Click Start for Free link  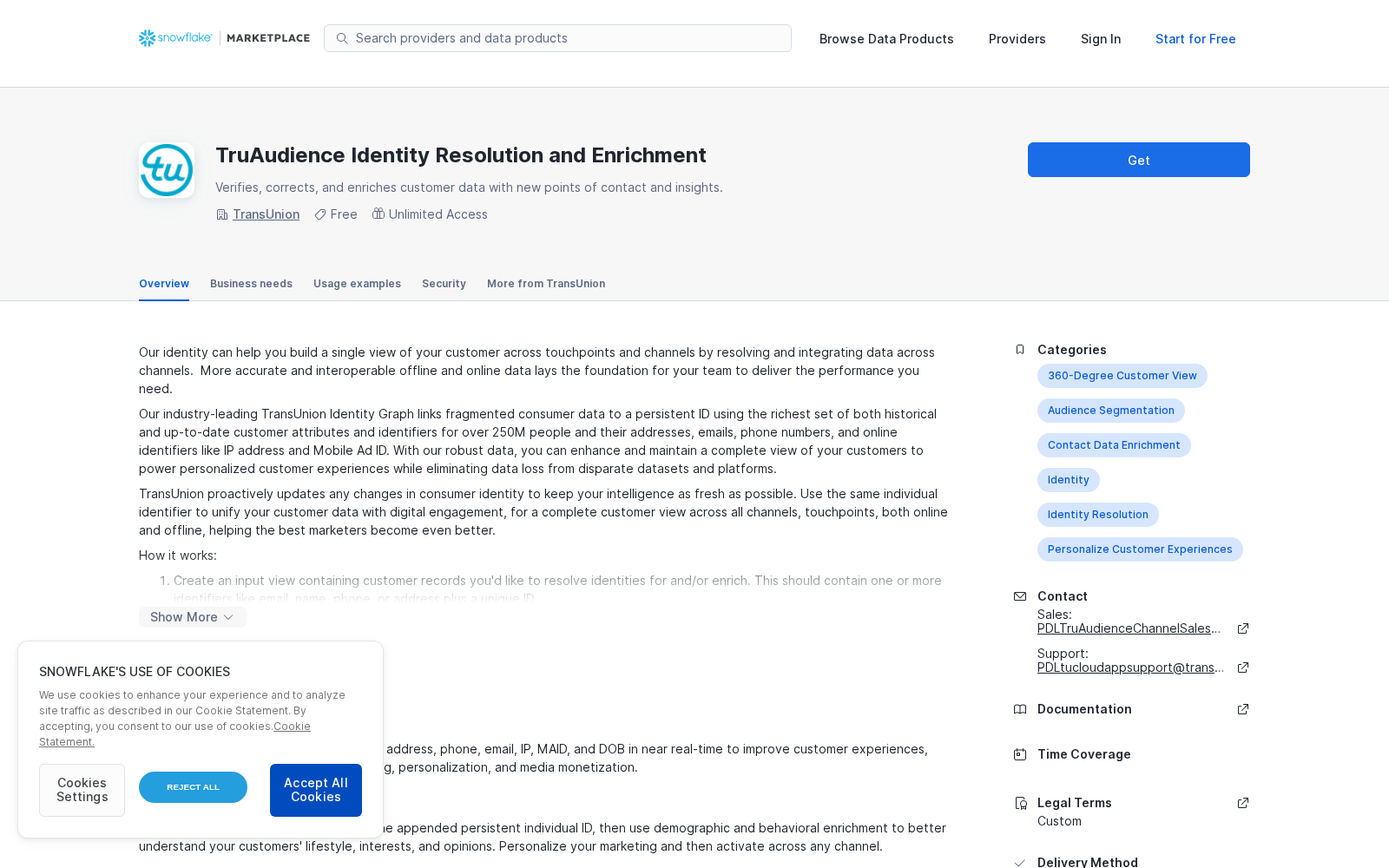(x=1195, y=39)
